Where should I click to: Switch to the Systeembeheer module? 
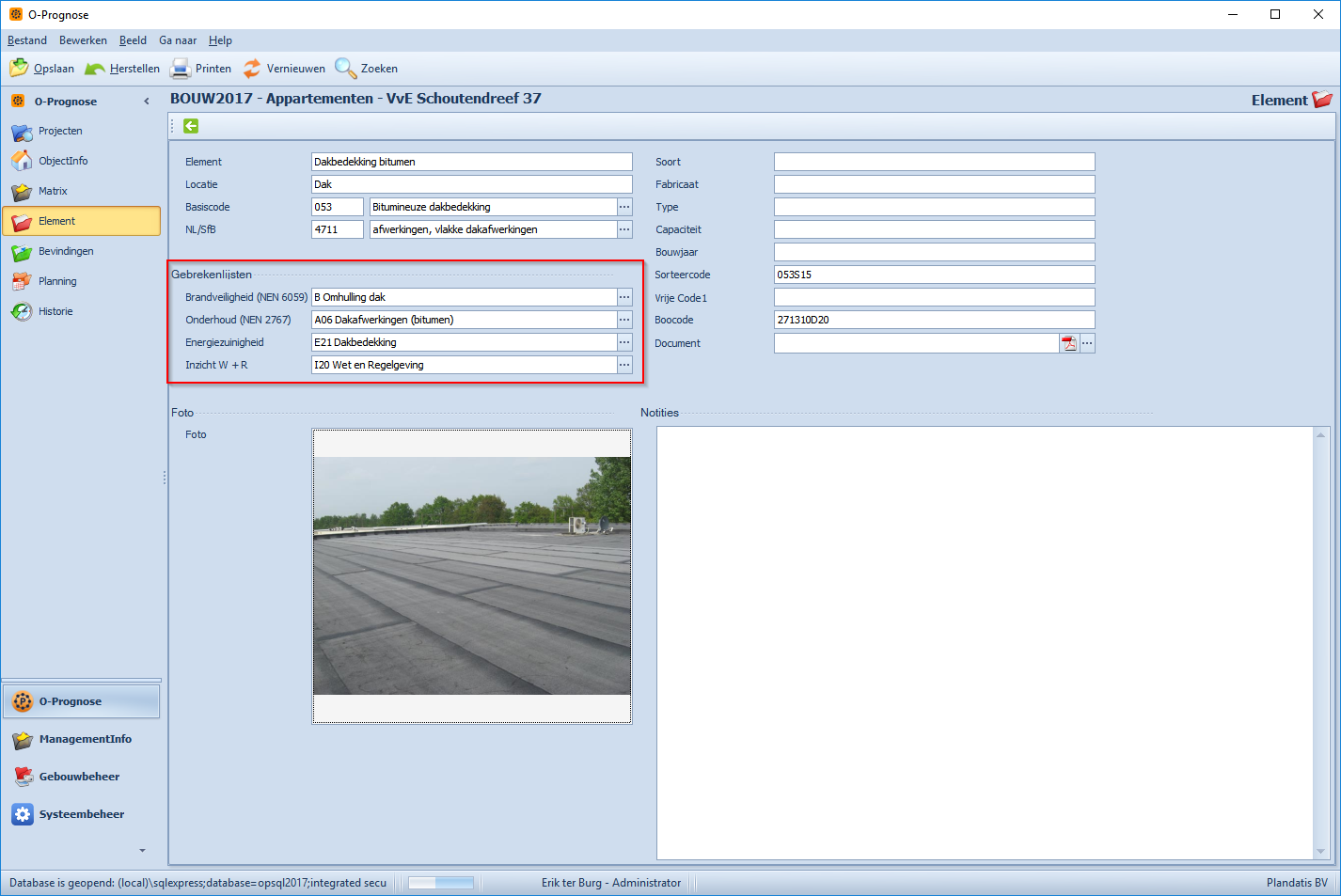pyautogui.click(x=81, y=814)
